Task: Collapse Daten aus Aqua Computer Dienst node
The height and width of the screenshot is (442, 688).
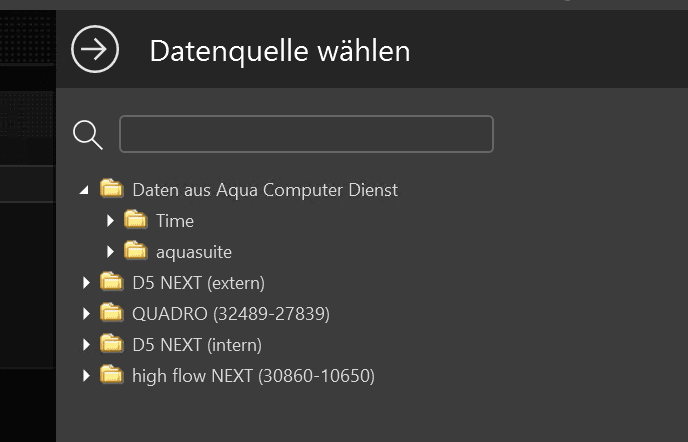Action: [84, 190]
